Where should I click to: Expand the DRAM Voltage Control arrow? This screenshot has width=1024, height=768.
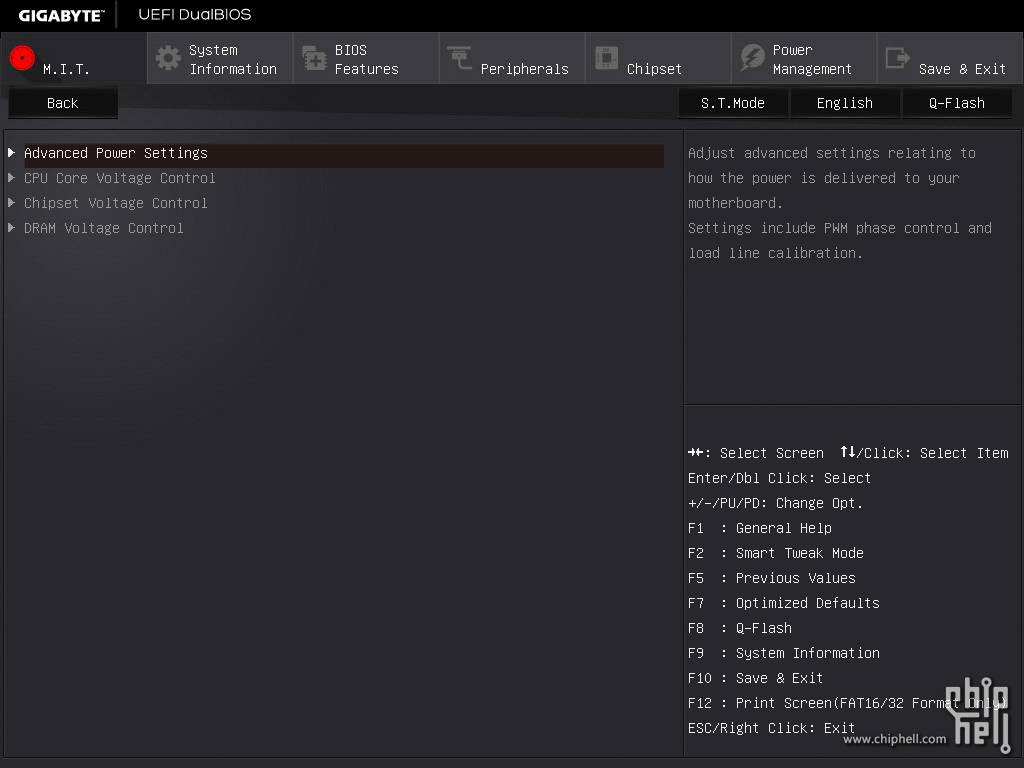(11, 228)
